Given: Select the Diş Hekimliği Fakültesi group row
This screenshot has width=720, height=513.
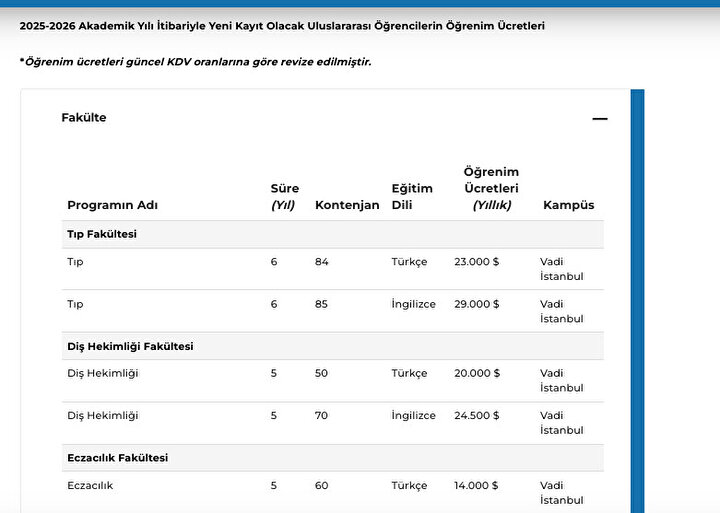Looking at the screenshot, I should (x=333, y=346).
